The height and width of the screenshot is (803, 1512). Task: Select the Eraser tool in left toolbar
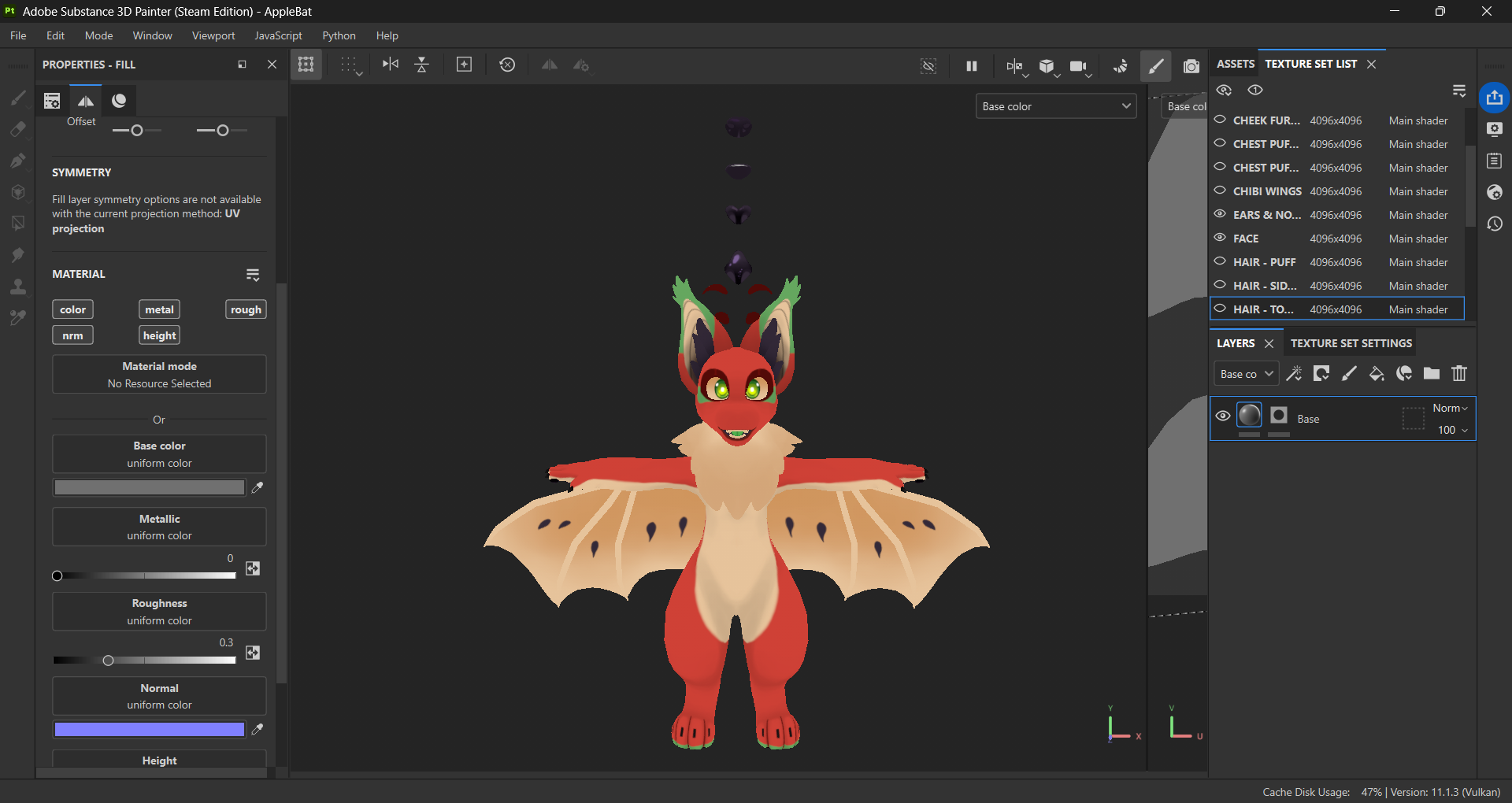point(18,129)
